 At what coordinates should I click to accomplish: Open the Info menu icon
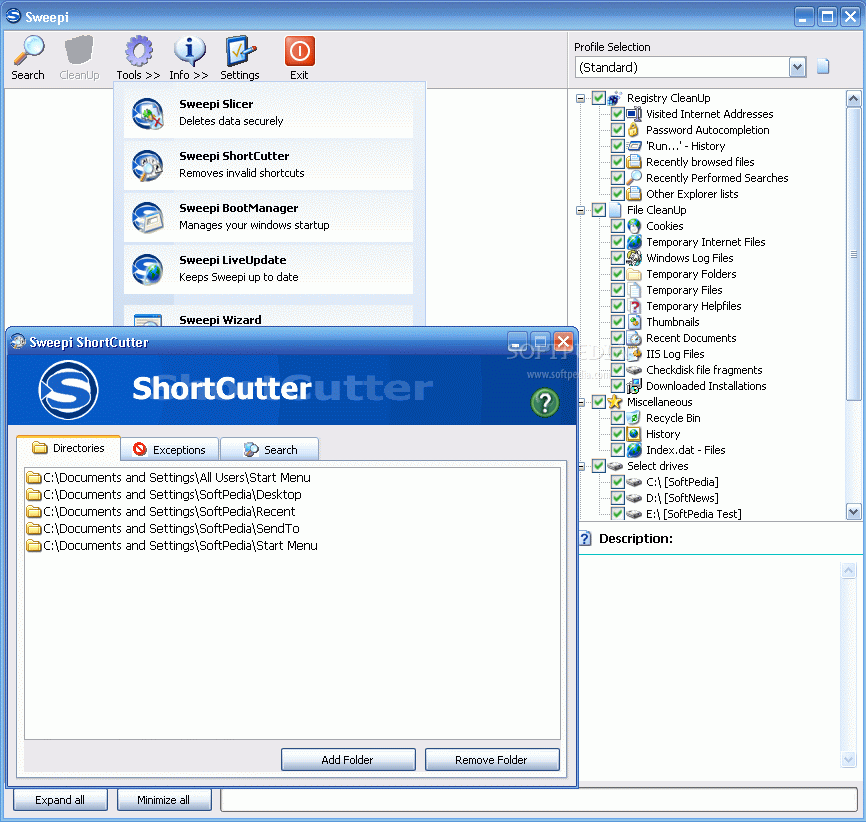189,51
